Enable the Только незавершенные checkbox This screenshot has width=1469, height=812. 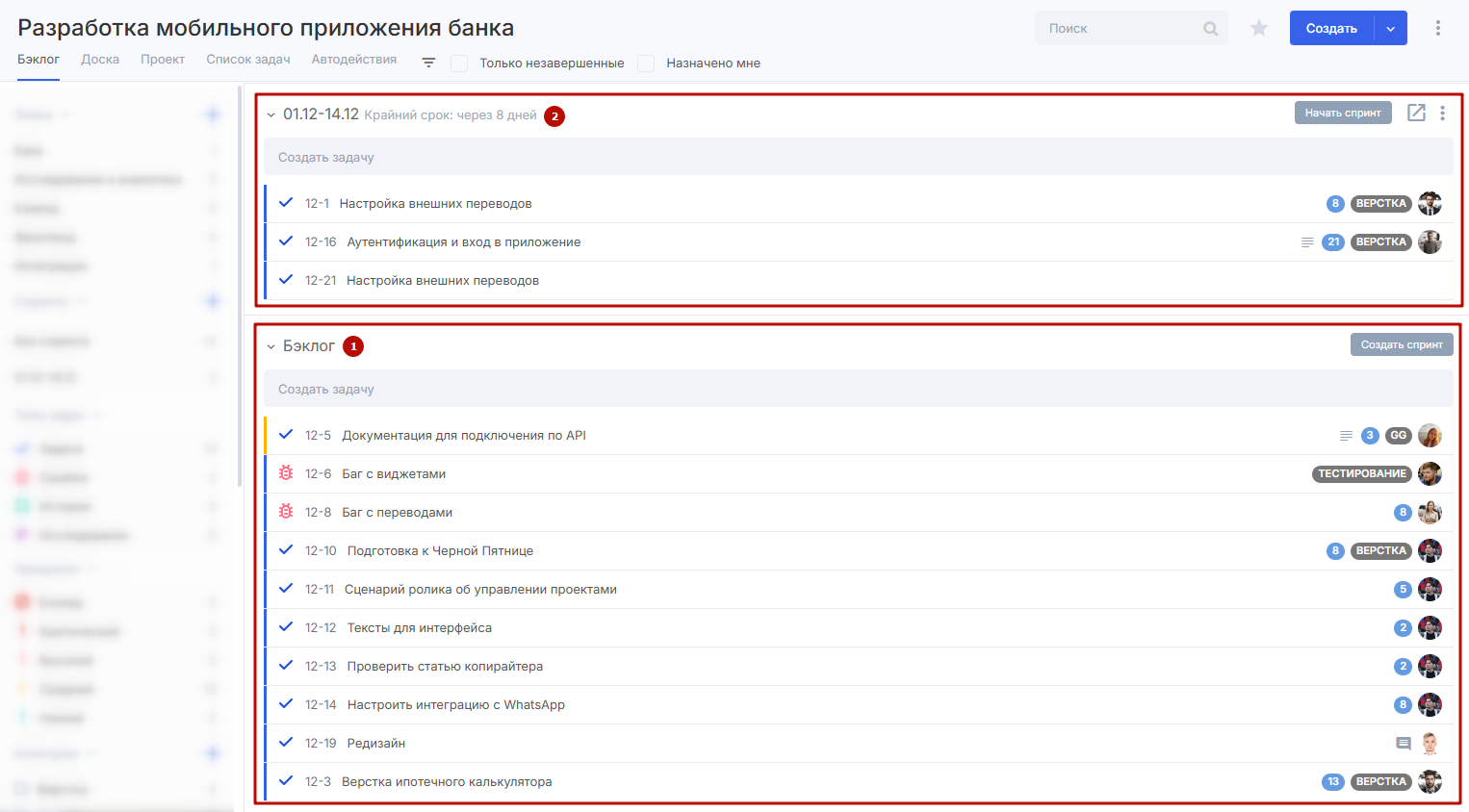[460, 63]
